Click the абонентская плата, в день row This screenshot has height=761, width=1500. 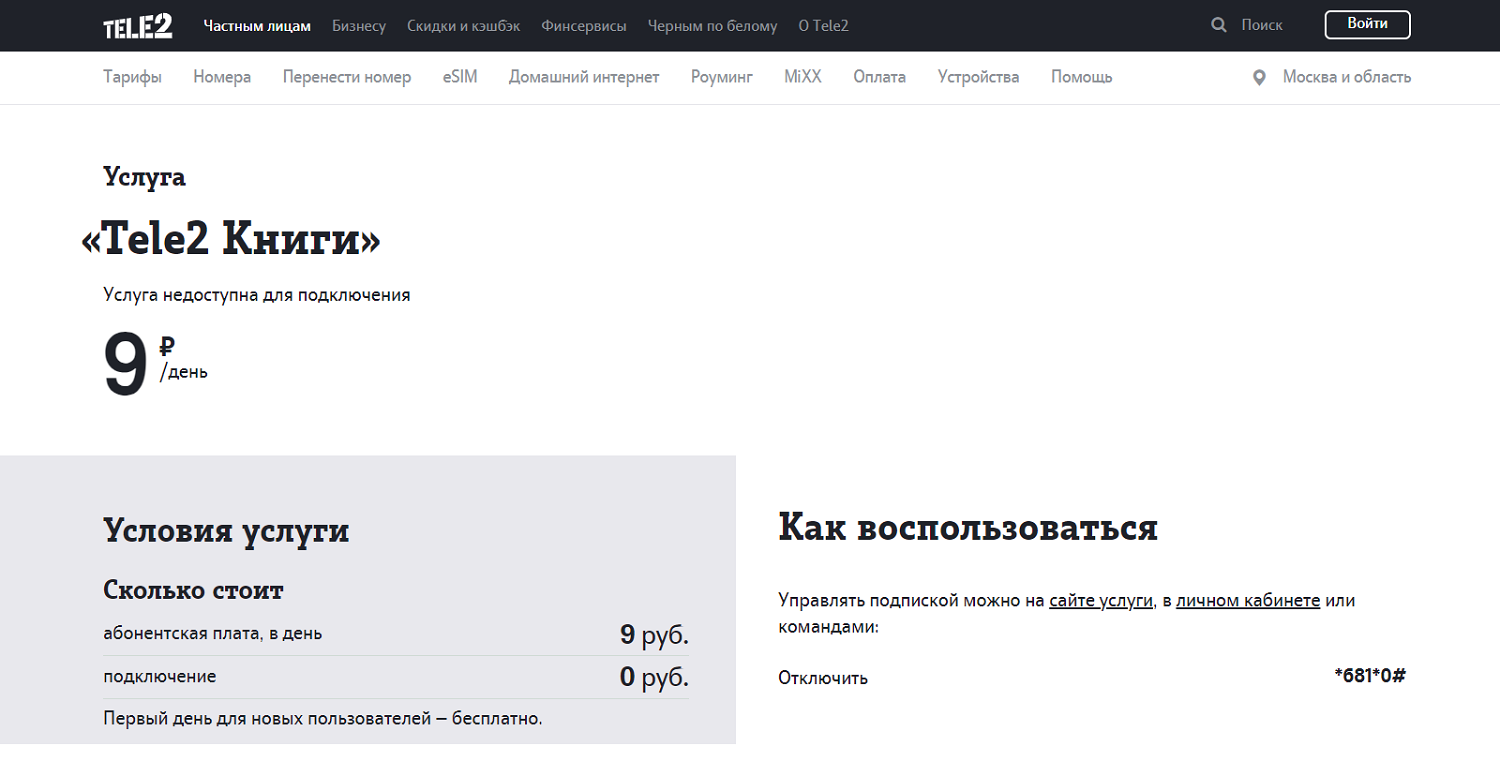coord(396,634)
